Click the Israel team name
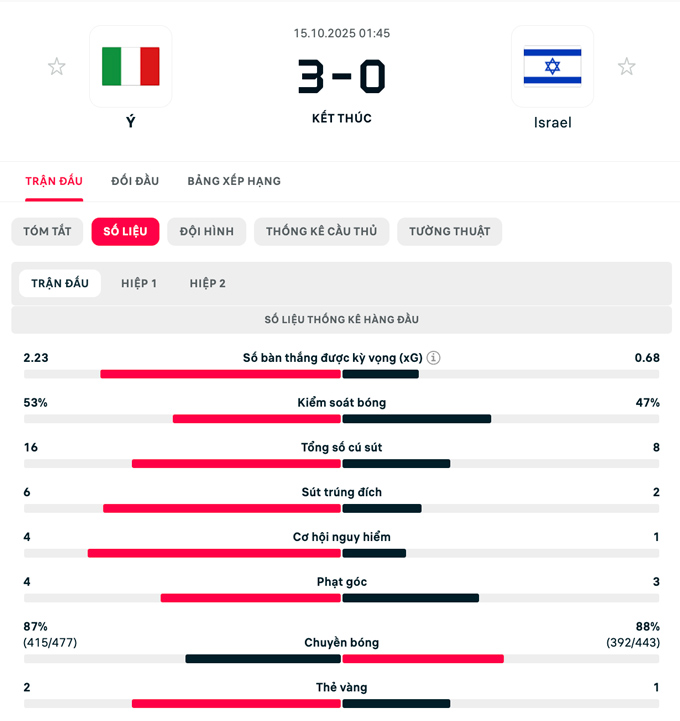680x721 pixels. pyautogui.click(x=552, y=123)
